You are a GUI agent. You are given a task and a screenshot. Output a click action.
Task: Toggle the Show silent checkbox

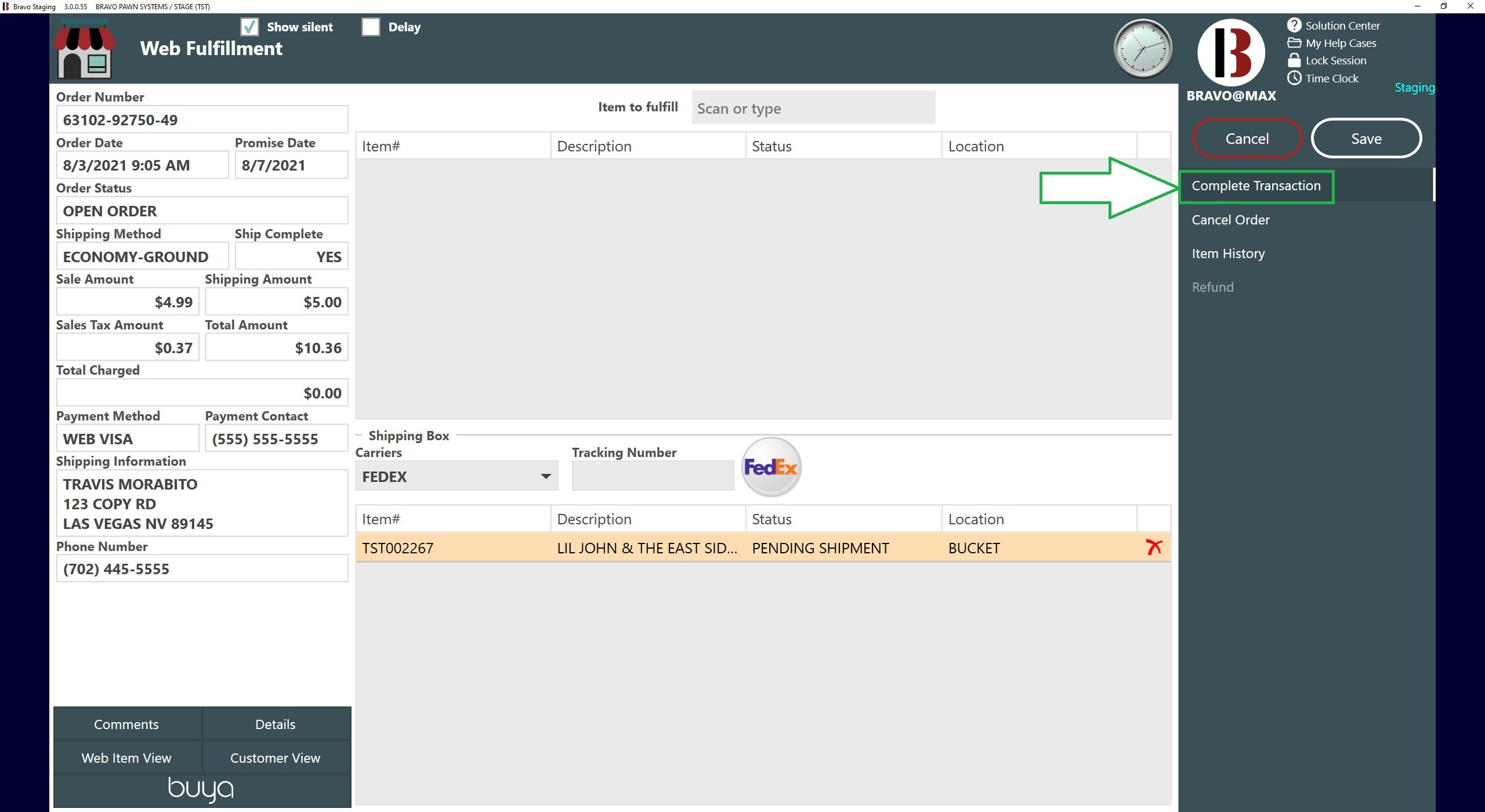(249, 27)
